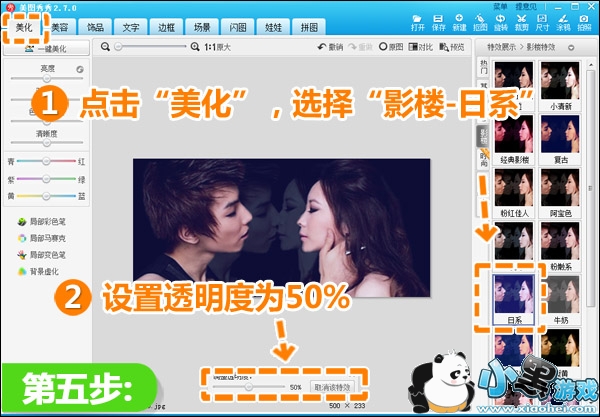Set zoom to 1:1 原大
600x417 pixels.
[217, 47]
